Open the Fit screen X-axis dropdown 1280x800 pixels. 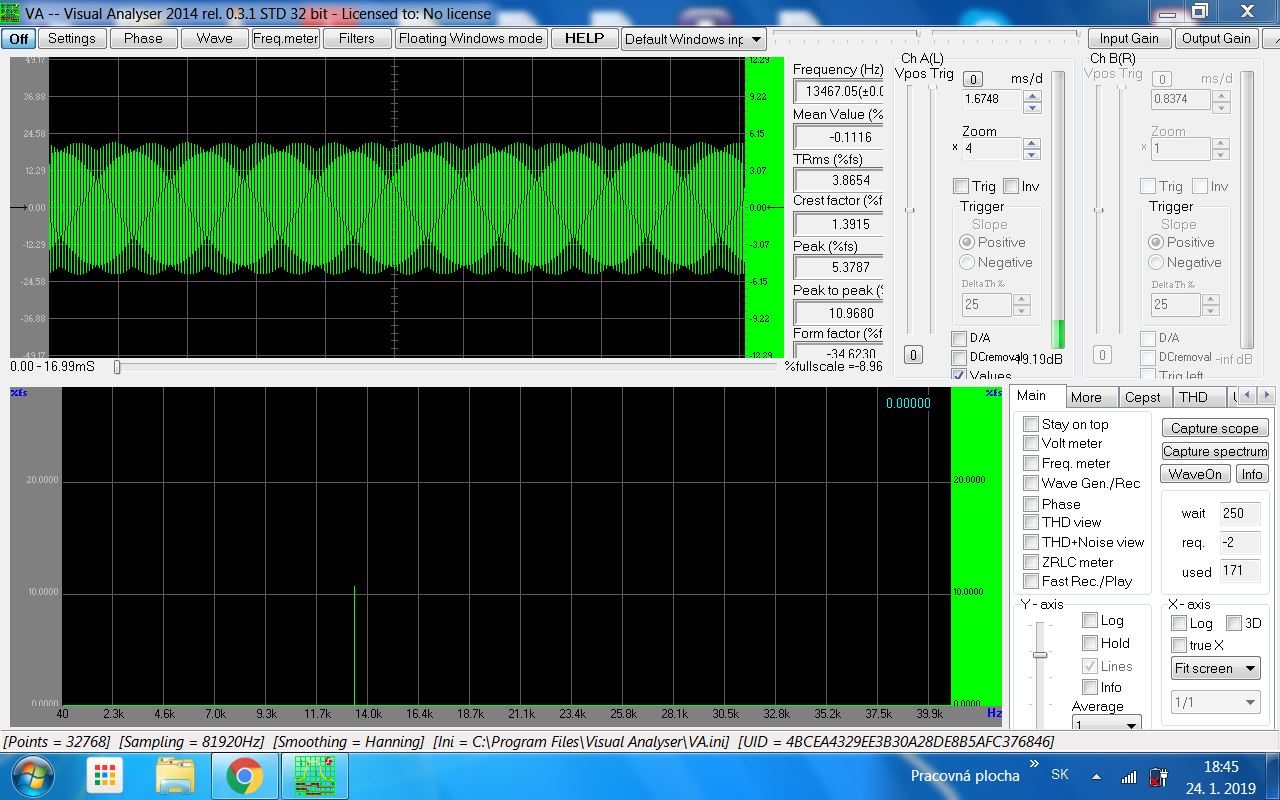1216,668
